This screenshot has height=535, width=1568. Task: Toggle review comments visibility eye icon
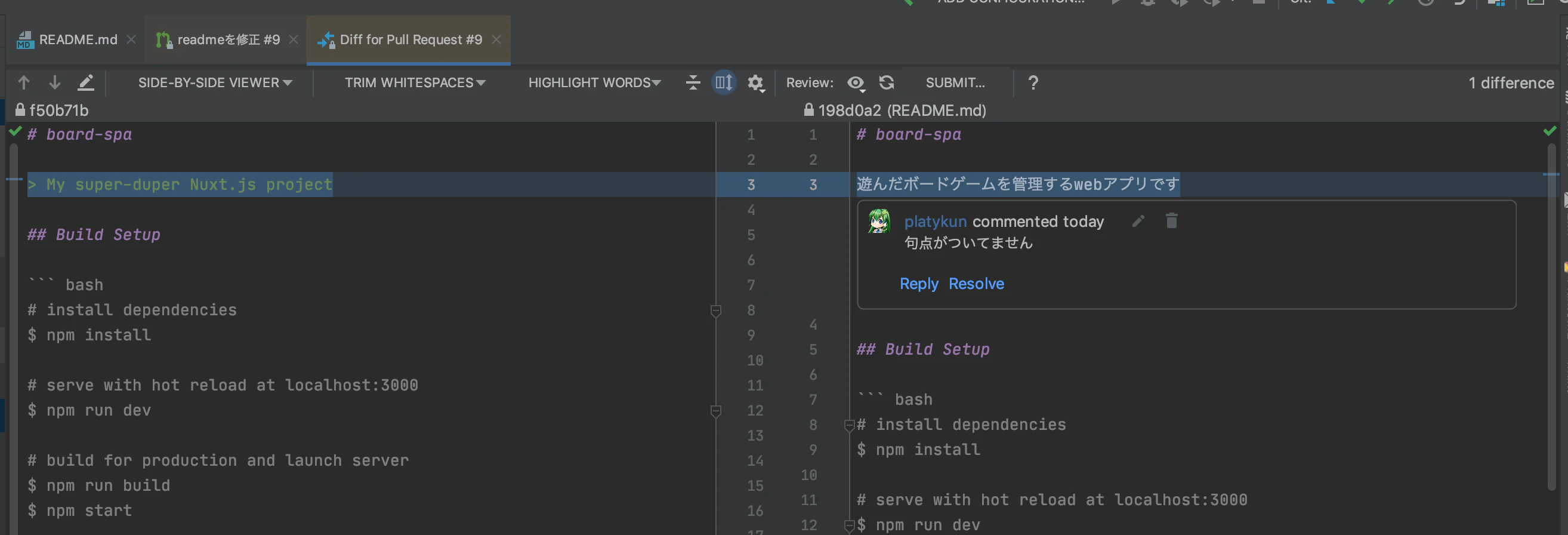856,82
